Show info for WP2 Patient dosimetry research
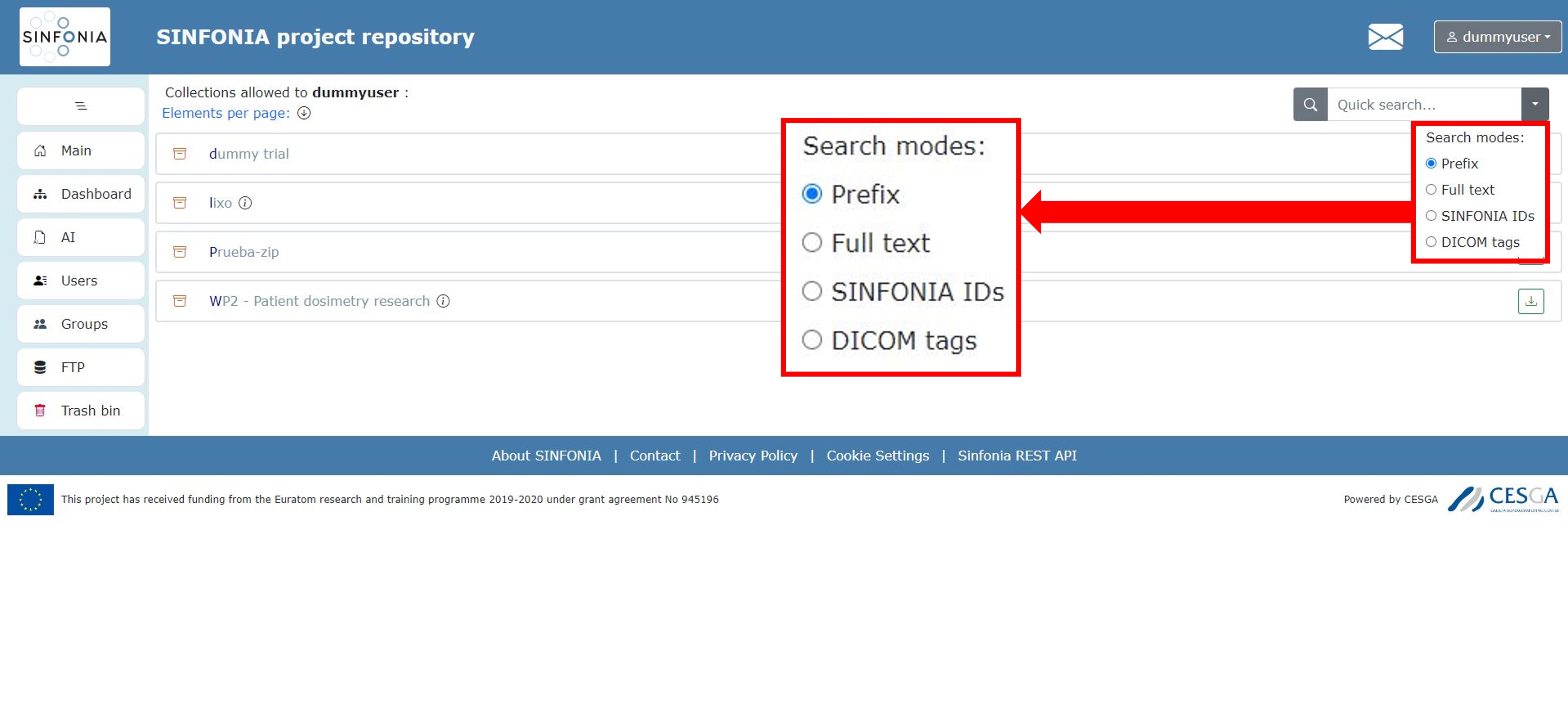Viewport: 1568px width, 705px height. [443, 301]
